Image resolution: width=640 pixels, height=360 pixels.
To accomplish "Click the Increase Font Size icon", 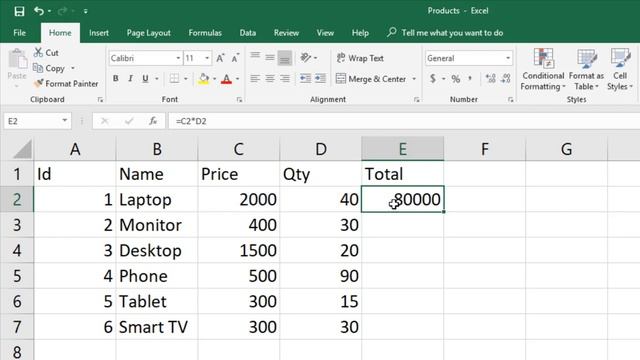I will [220, 58].
